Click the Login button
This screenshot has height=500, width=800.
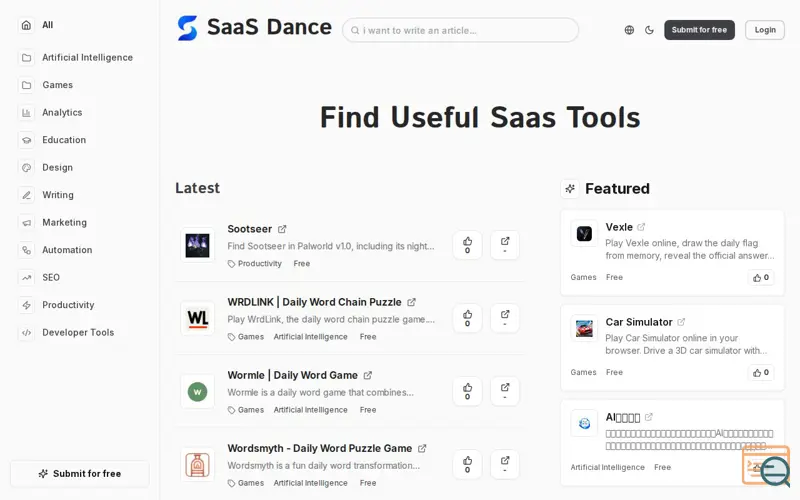[765, 30]
